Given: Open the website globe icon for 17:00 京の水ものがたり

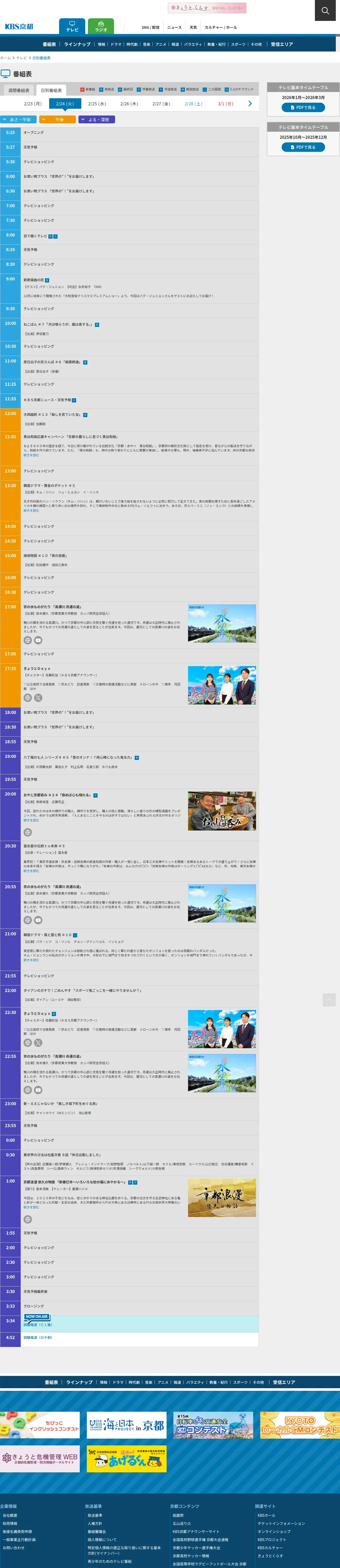Looking at the screenshot, I should [x=27, y=640].
